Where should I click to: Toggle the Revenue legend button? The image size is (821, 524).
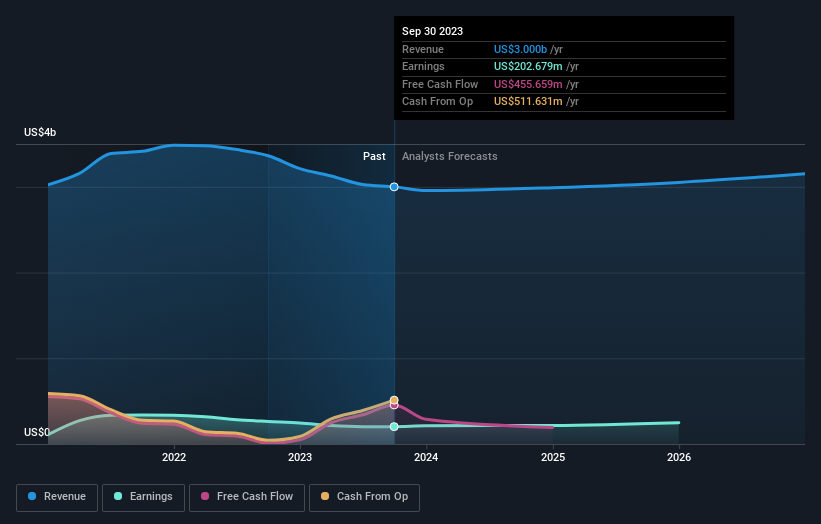click(57, 497)
